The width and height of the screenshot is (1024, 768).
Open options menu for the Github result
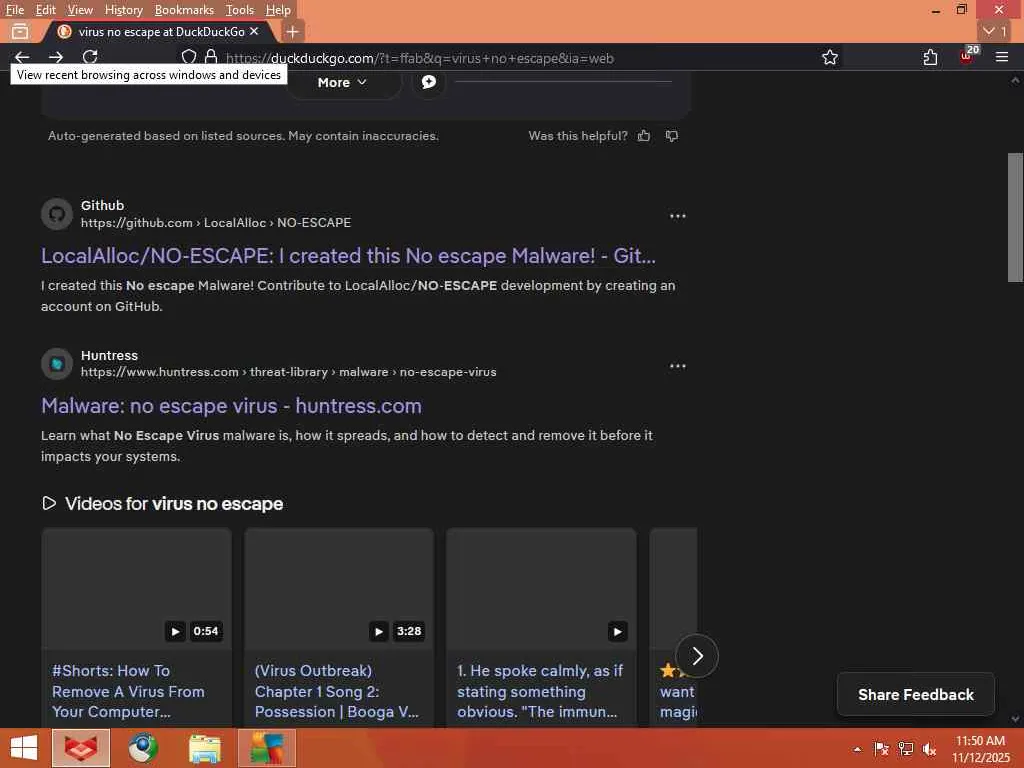point(678,216)
